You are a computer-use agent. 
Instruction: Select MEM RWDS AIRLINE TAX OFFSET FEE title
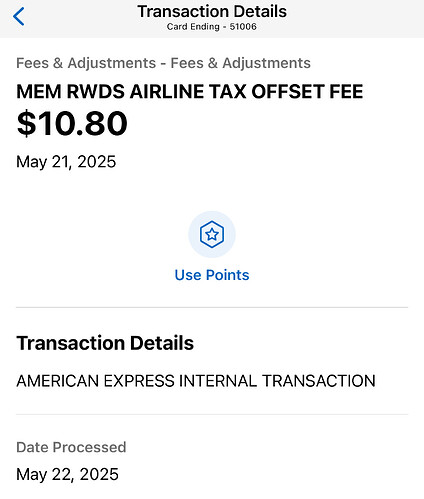click(x=190, y=91)
